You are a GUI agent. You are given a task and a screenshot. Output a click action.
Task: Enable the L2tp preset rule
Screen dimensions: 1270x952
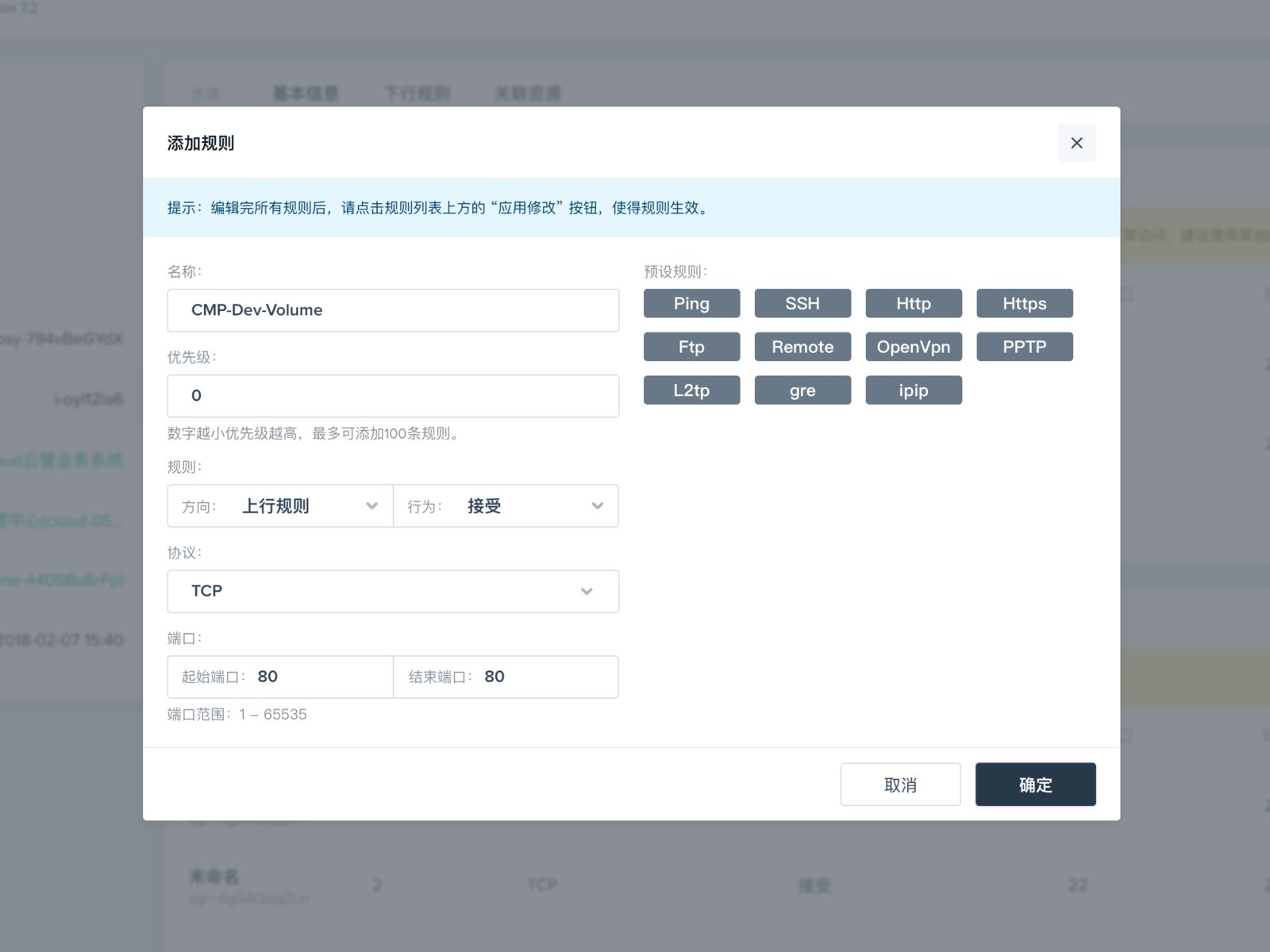click(x=691, y=390)
